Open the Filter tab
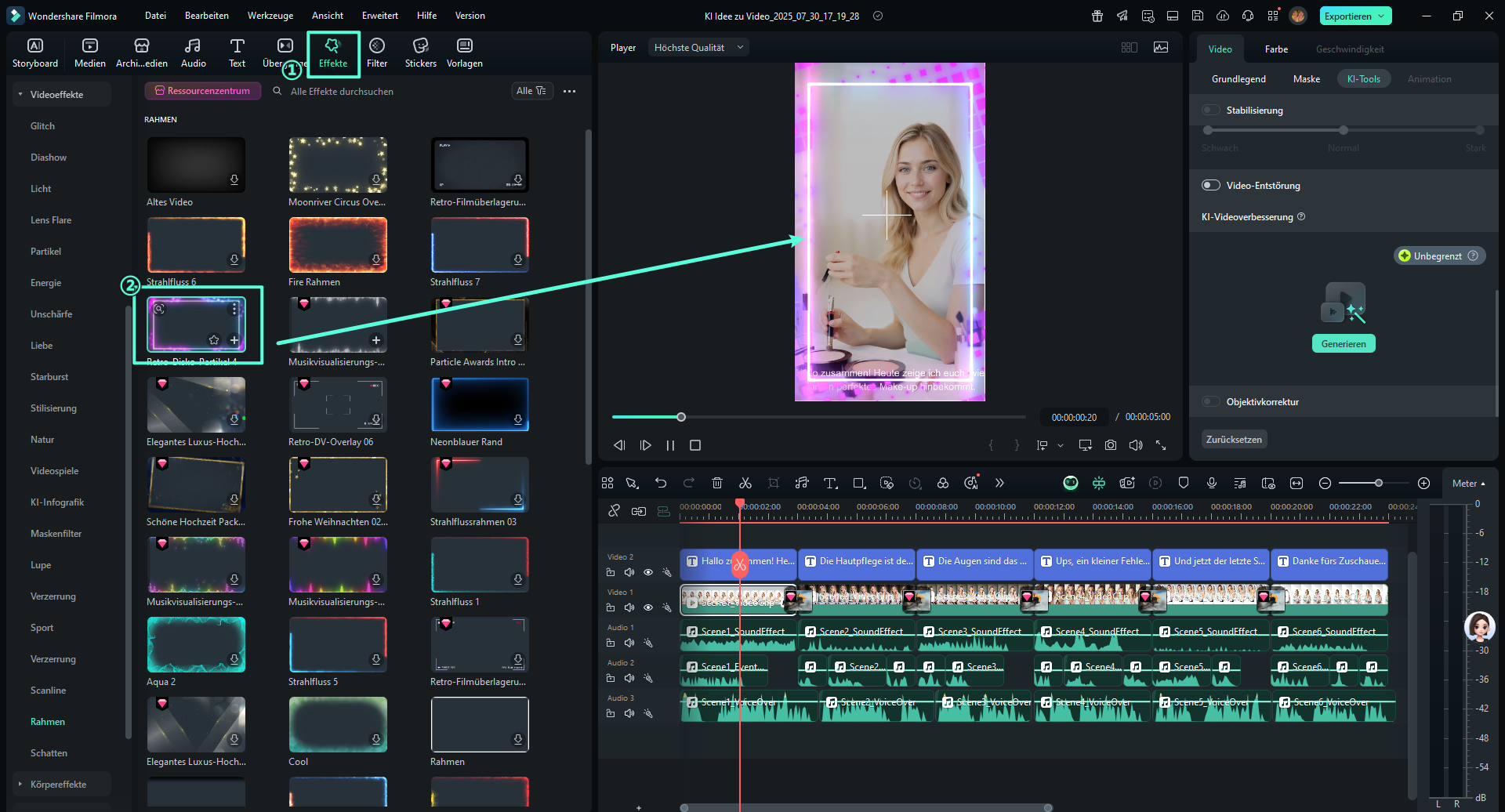Viewport: 1505px width, 812px height. tap(377, 53)
